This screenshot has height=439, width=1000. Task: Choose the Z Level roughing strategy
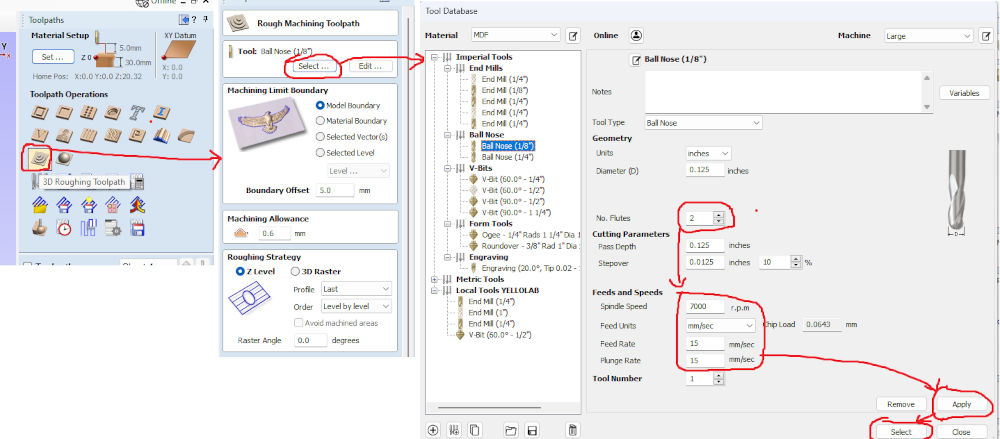(240, 271)
